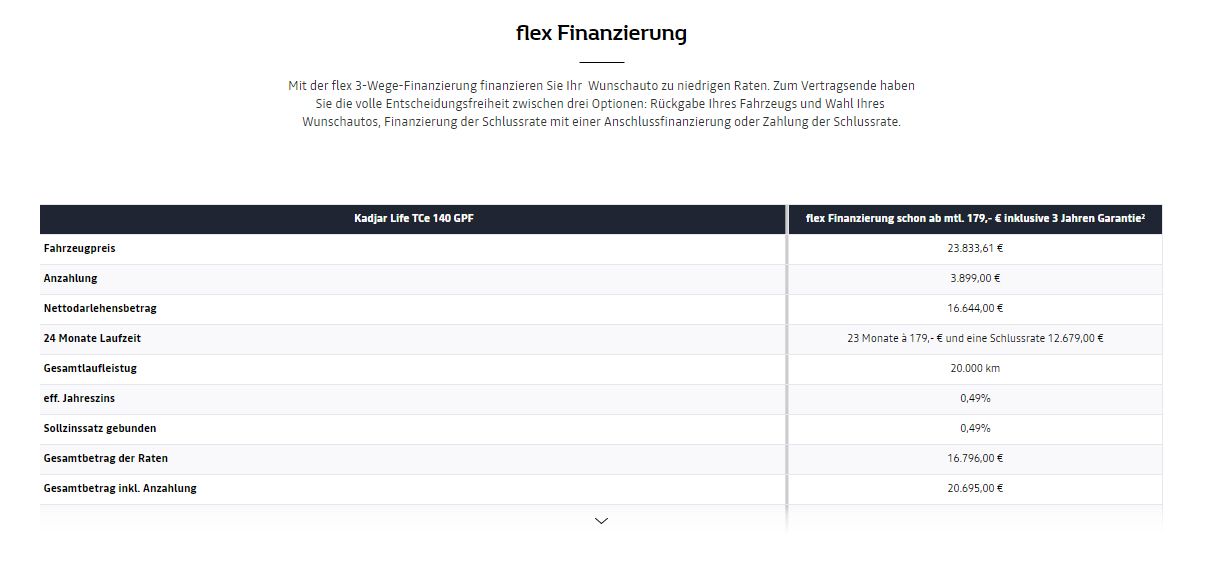Viewport: 1214px width, 567px height.
Task: Click the flex Finanzierung heading
Action: (601, 33)
